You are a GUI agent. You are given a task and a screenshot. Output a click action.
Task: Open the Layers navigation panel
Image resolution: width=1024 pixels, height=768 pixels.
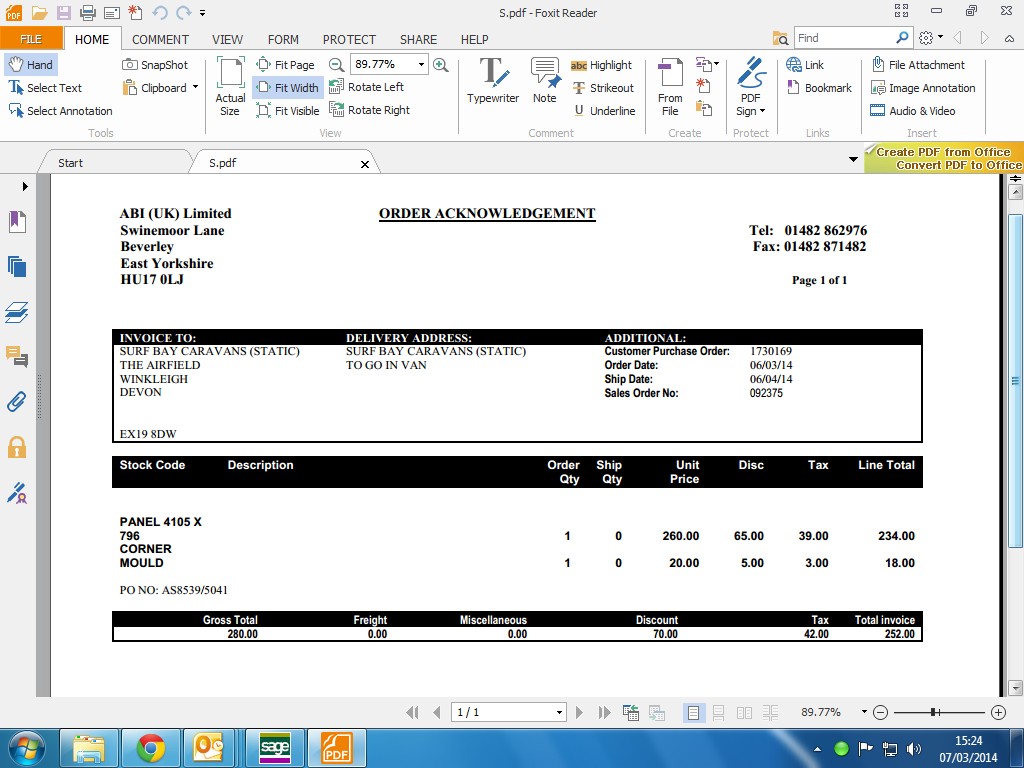[17, 312]
